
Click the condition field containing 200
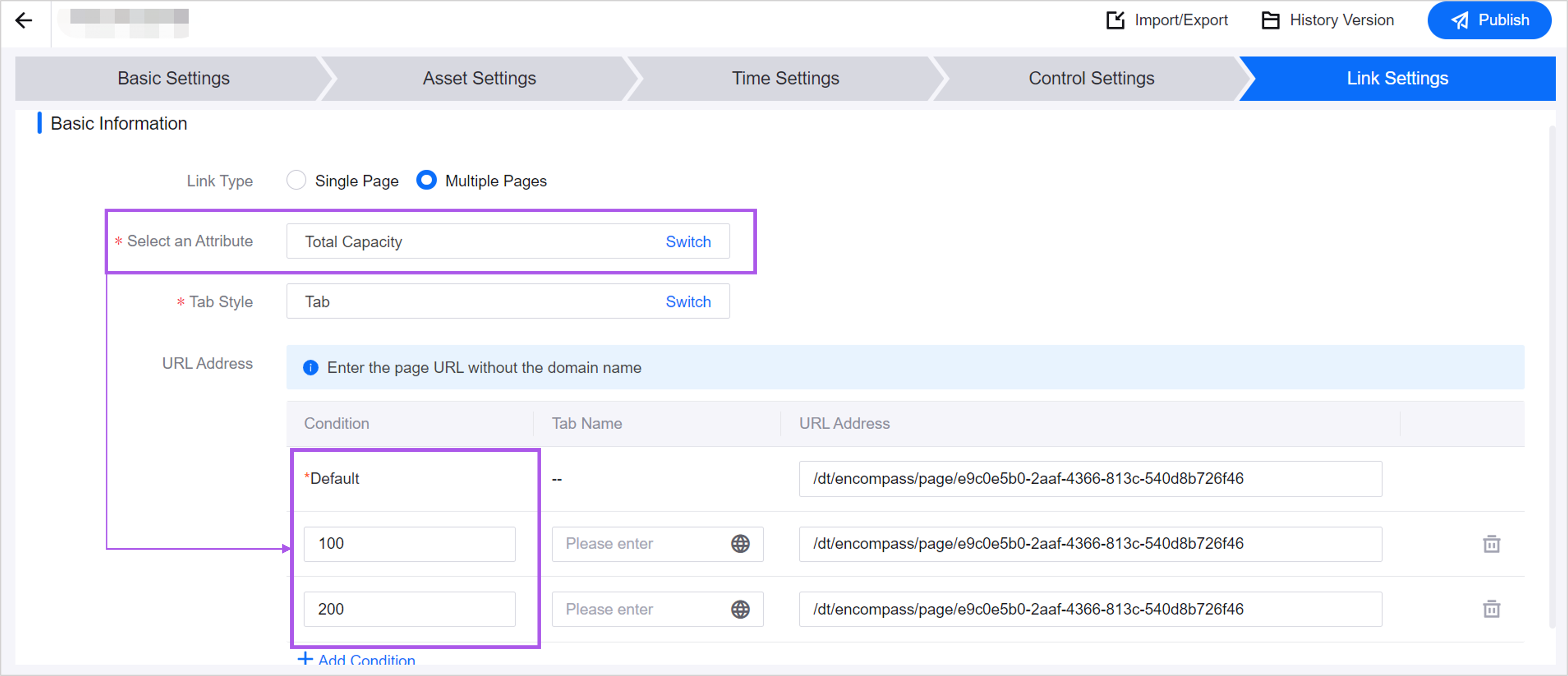[x=410, y=609]
